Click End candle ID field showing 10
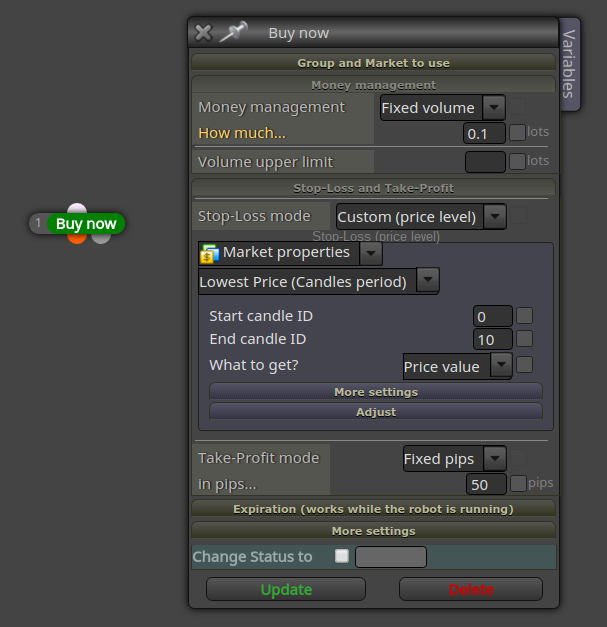This screenshot has height=627, width=607. (x=493, y=339)
